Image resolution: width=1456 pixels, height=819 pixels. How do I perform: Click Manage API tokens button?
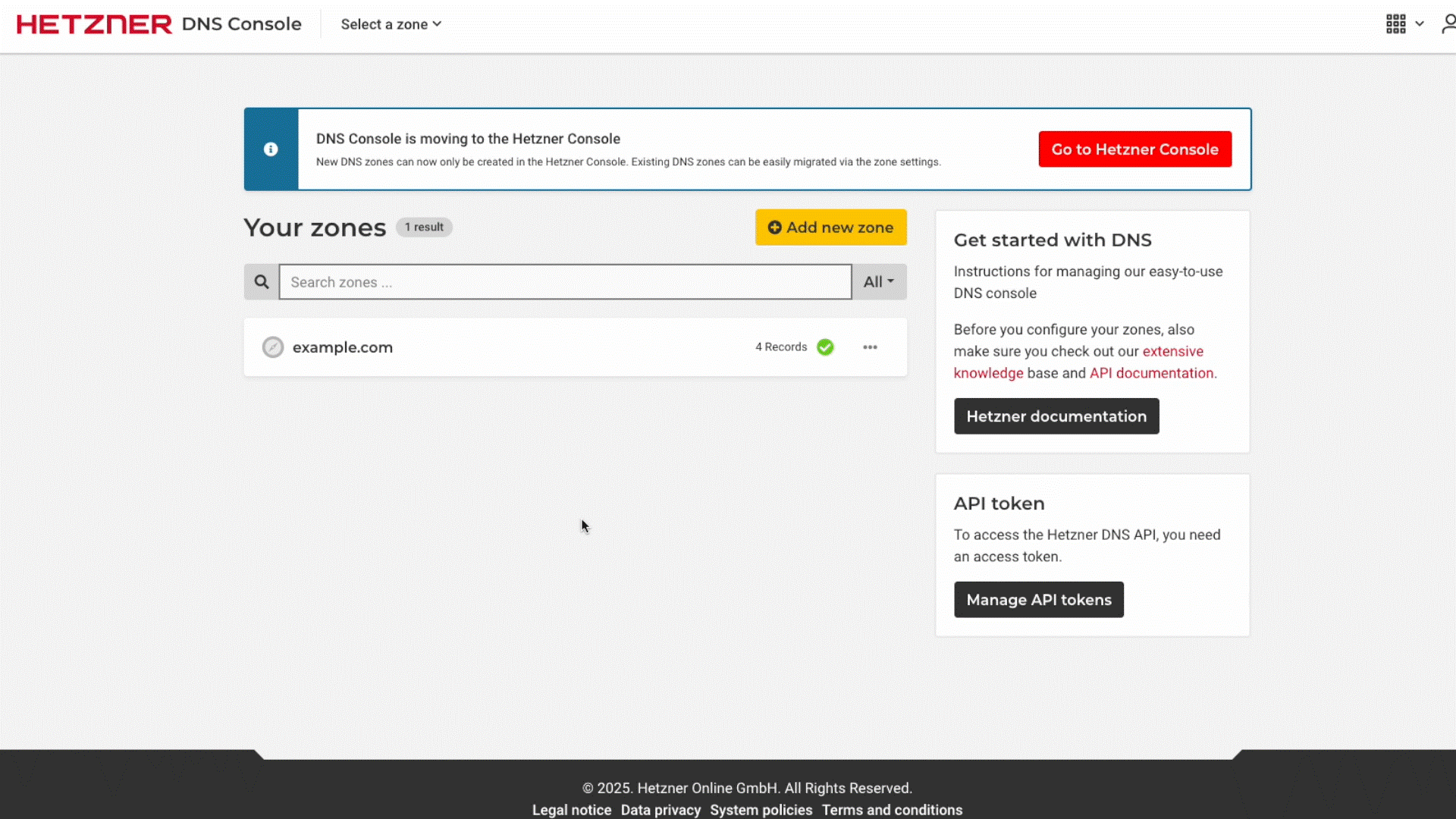coord(1038,600)
